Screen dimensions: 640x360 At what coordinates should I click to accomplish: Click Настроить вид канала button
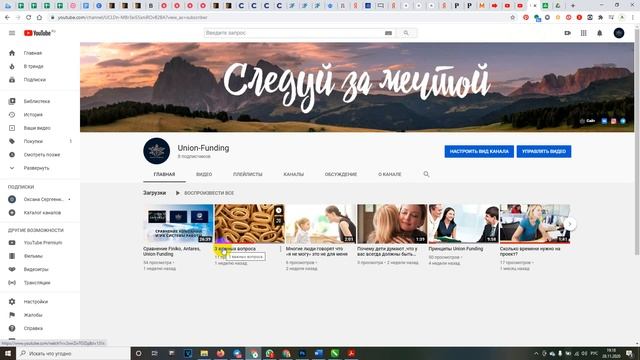pos(479,151)
